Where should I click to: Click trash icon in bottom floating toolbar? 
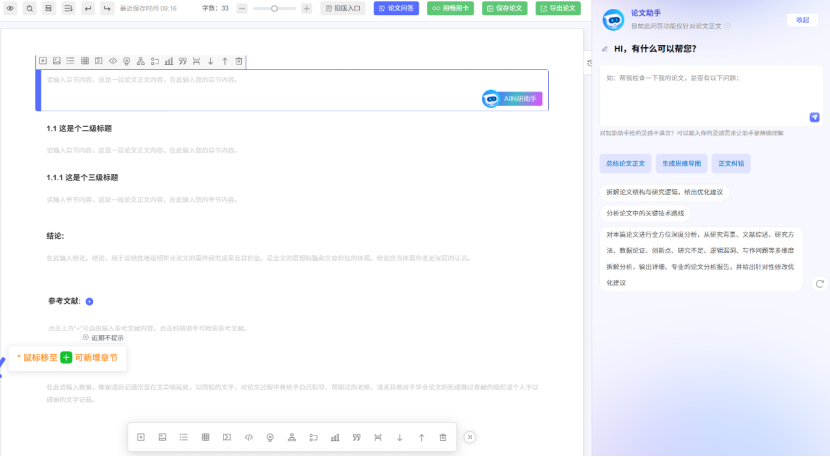(x=443, y=437)
